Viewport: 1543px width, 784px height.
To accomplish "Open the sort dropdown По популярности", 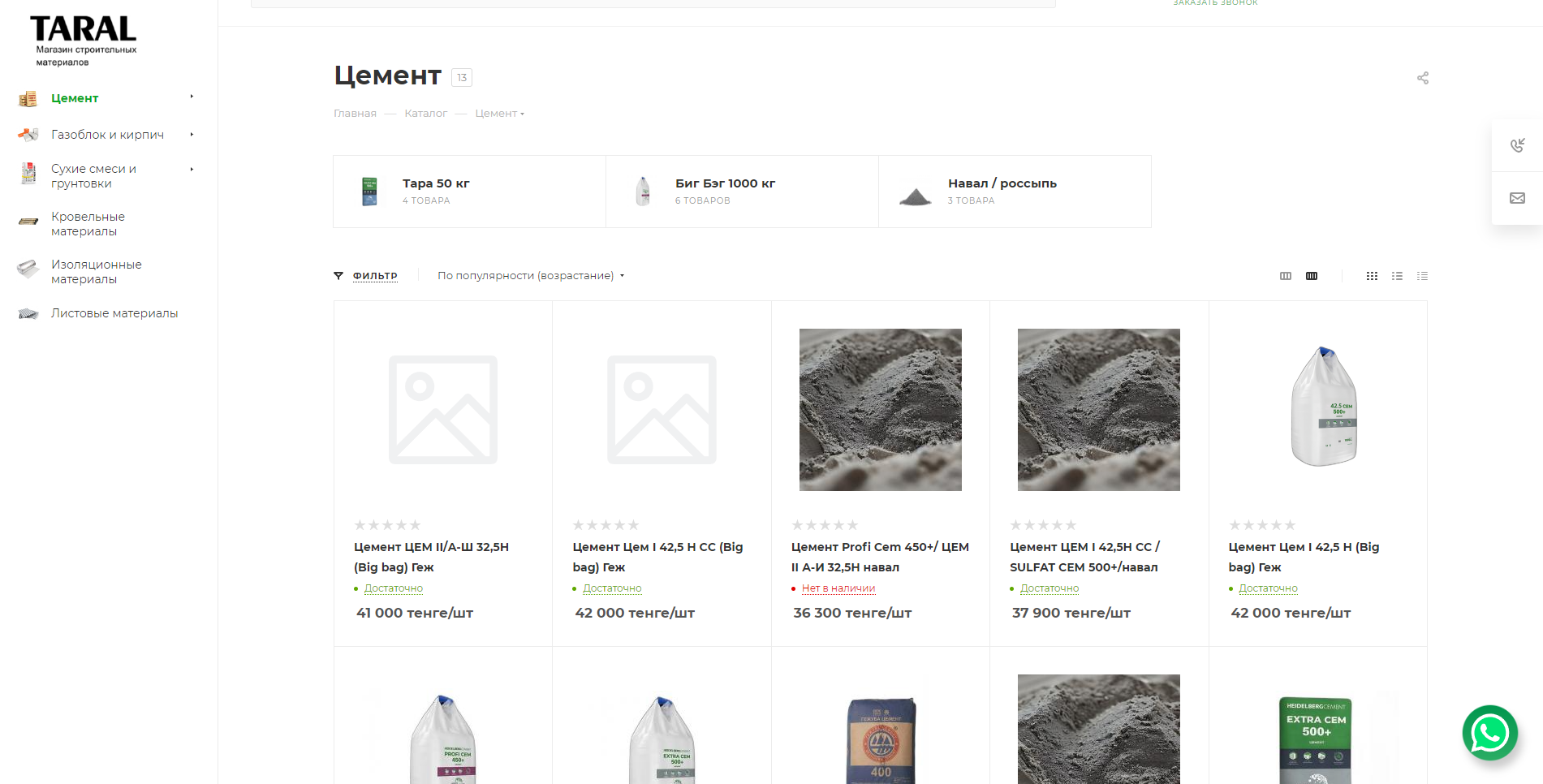I will (531, 276).
